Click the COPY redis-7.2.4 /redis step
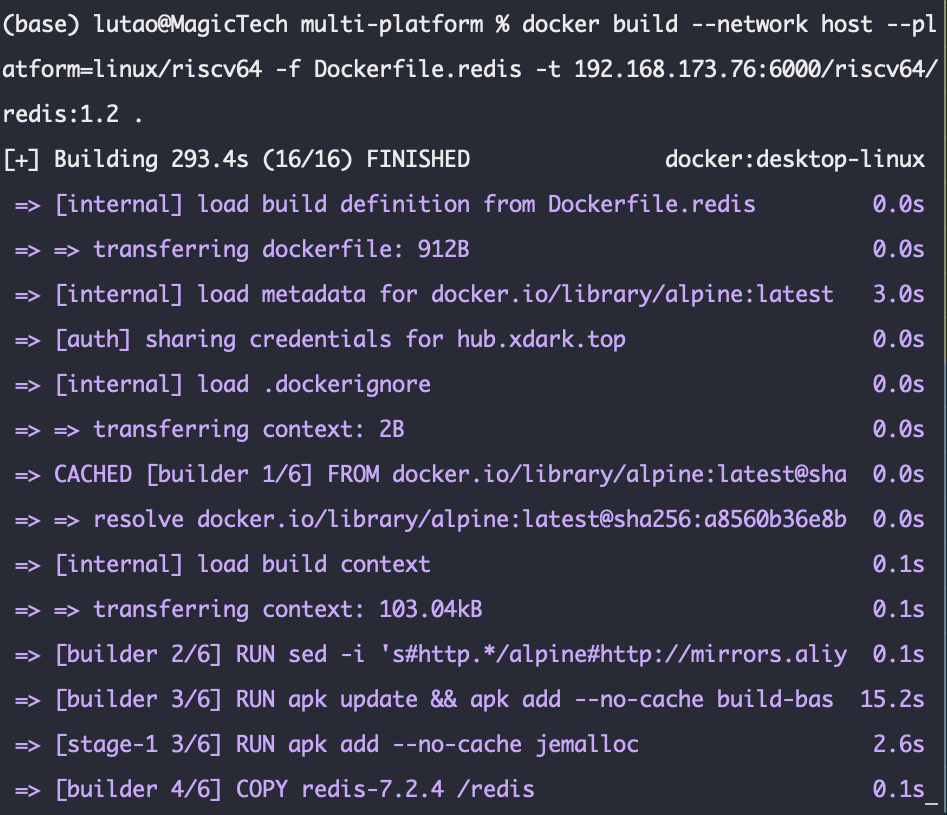This screenshot has height=815, width=947. click(x=385, y=789)
